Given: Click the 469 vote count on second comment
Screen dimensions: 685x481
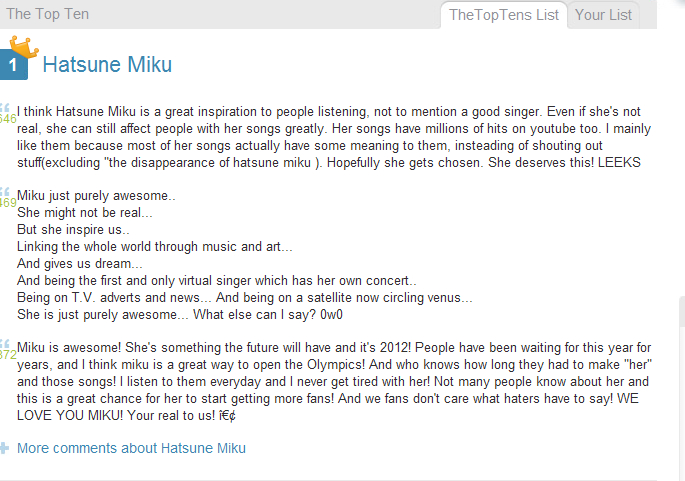Looking at the screenshot, I should coord(8,203).
